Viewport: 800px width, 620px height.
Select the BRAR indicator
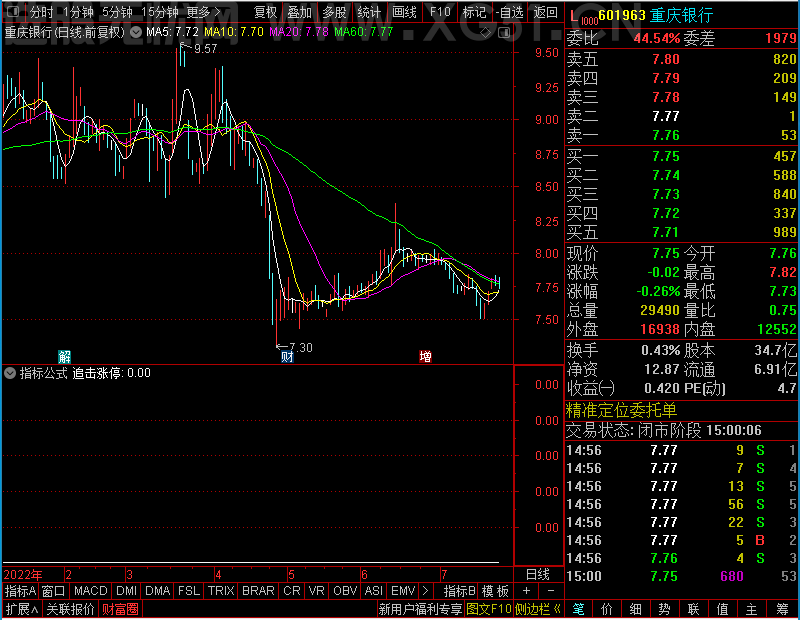[x=258, y=591]
